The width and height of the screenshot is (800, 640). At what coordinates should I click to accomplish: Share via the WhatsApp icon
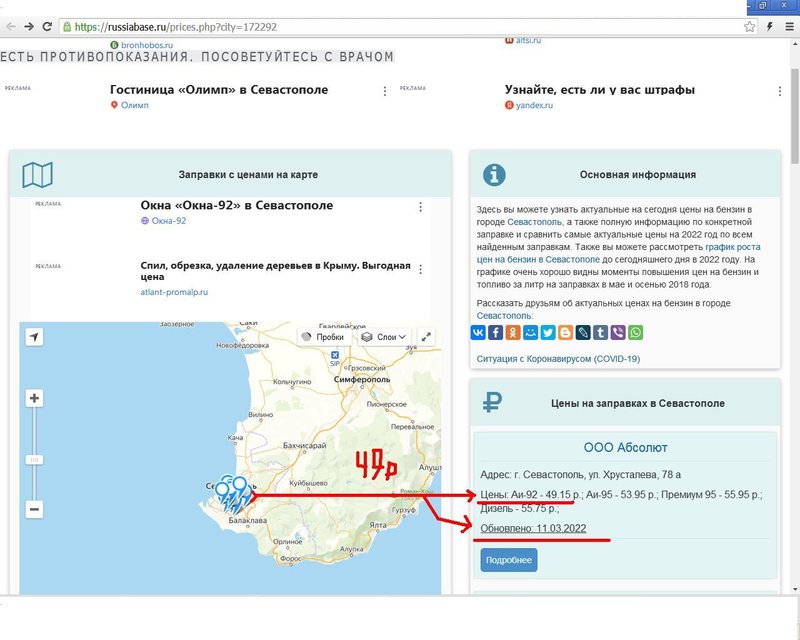tap(635, 333)
